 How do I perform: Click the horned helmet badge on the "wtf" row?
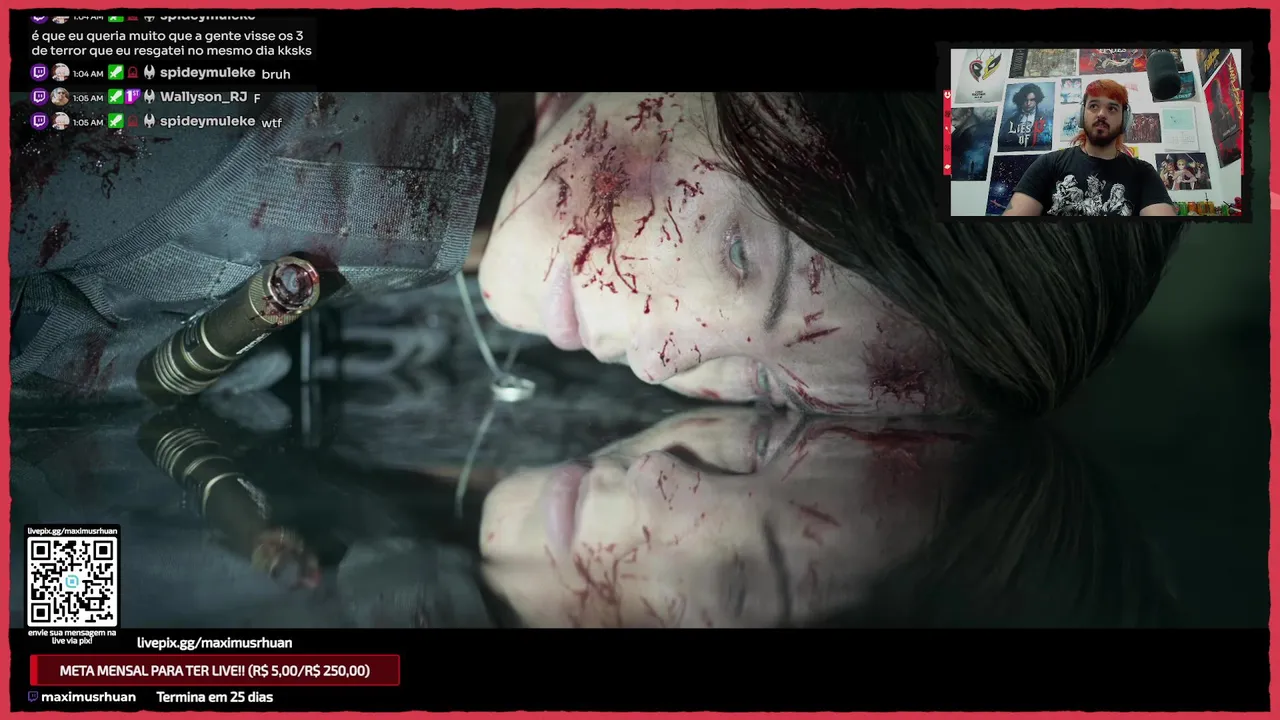coord(149,121)
